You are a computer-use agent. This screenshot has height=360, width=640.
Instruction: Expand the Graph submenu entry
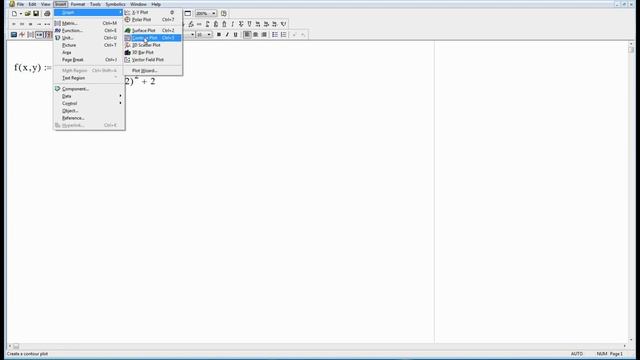(89, 12)
